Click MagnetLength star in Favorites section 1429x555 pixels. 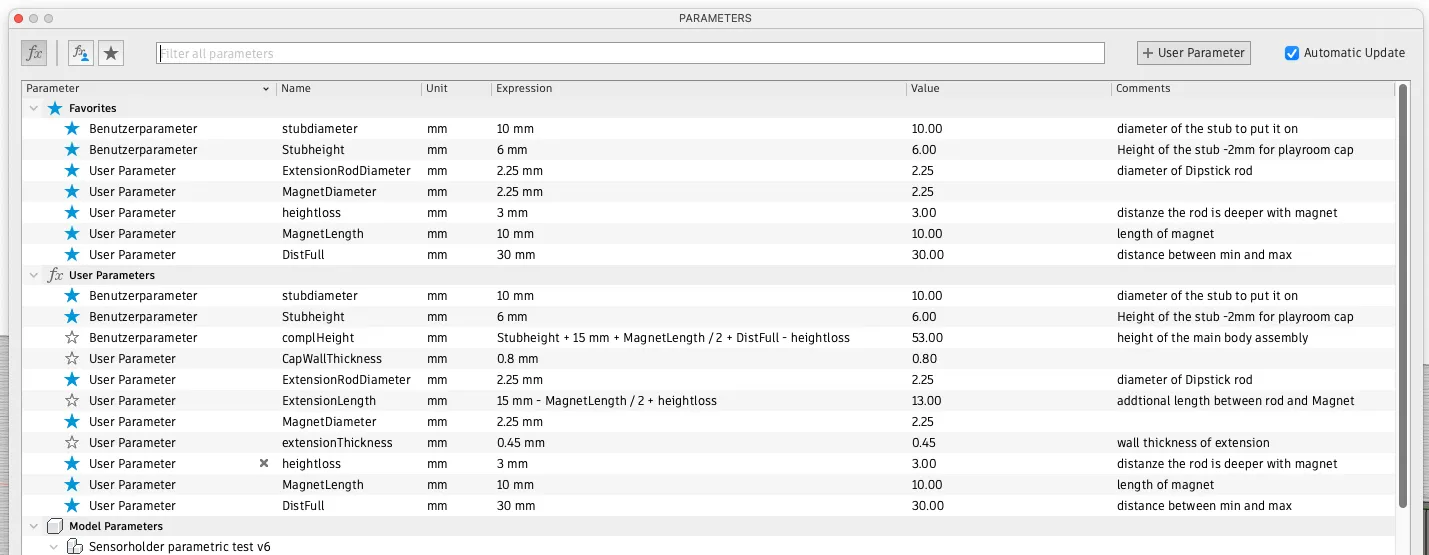(x=72, y=234)
